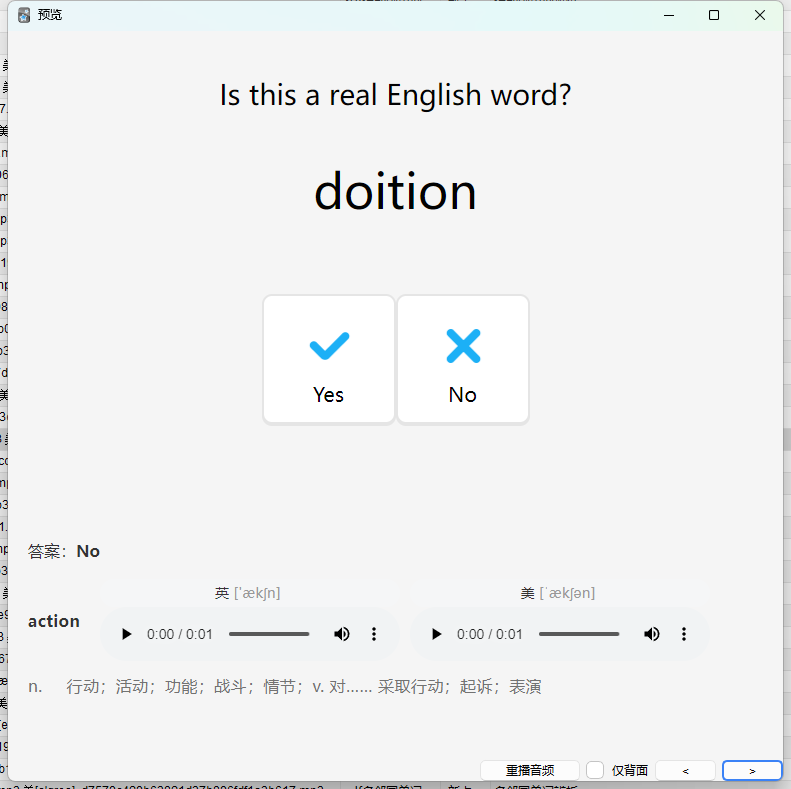Click the 'Is this a real English word?' heading
This screenshot has height=789, width=791.
pyautogui.click(x=396, y=95)
